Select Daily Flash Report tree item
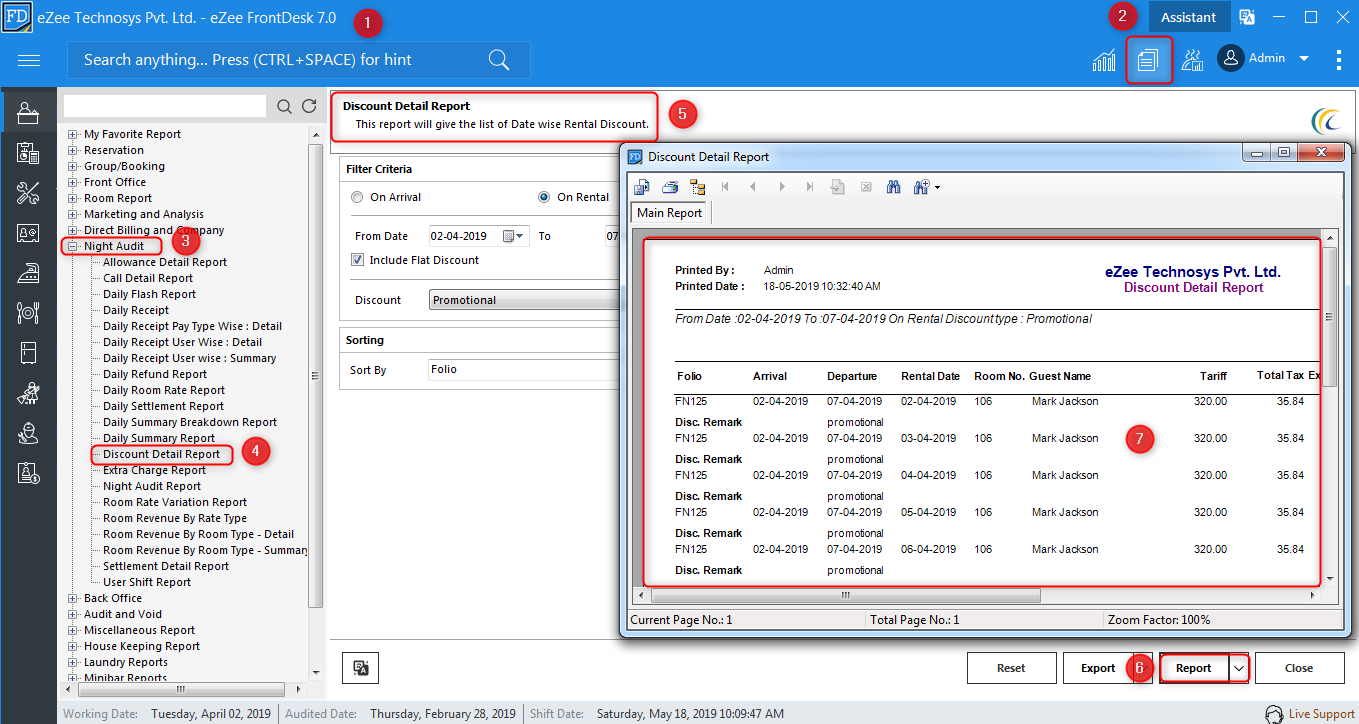Viewport: 1359px width, 724px height. pos(150,294)
